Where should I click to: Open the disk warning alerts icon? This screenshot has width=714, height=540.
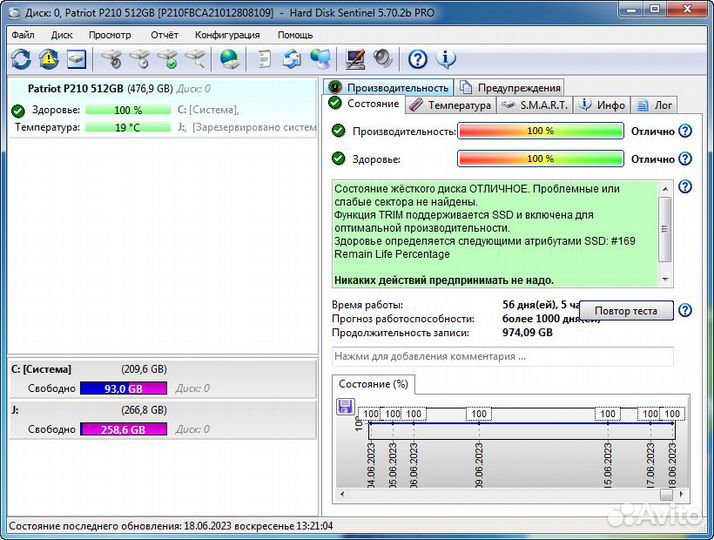coord(48,59)
